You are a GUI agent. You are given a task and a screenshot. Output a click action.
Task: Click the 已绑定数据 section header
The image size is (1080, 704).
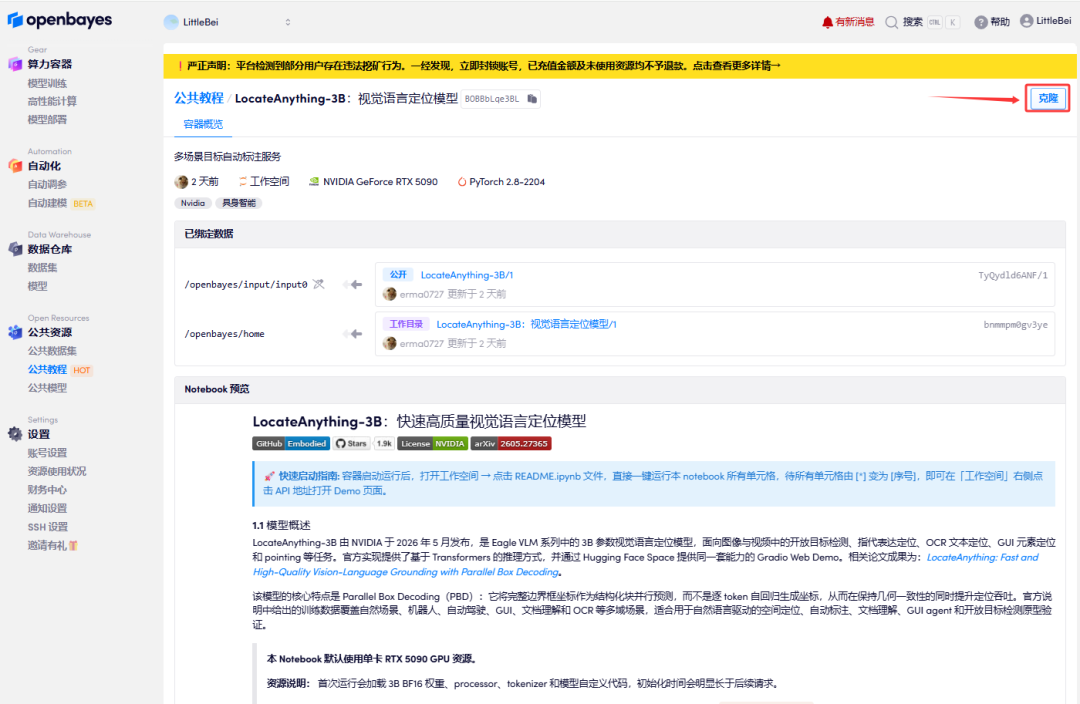[x=209, y=234]
